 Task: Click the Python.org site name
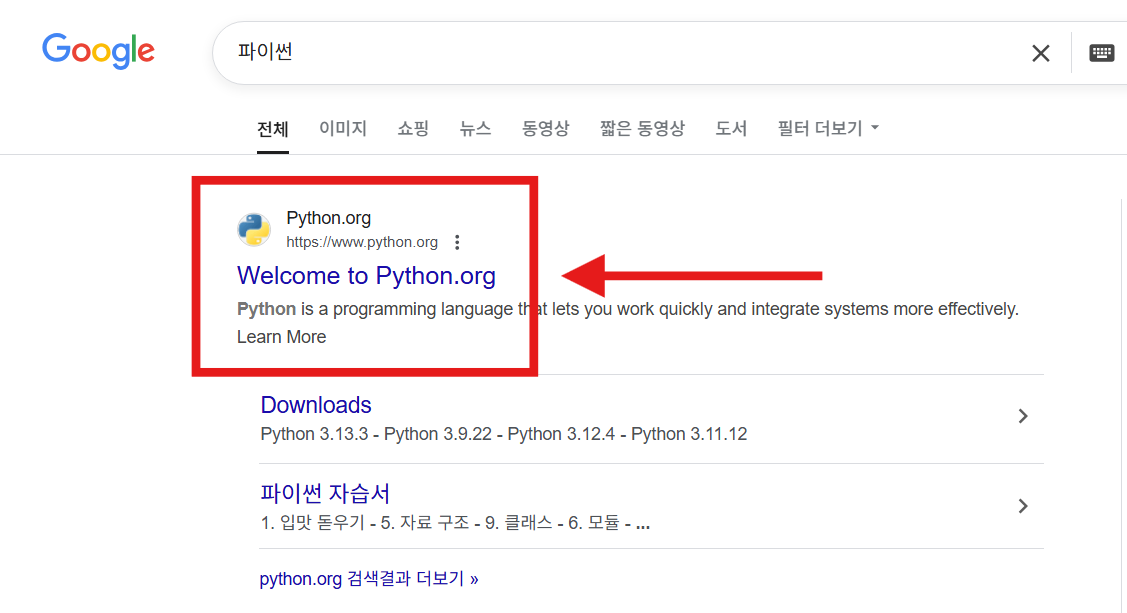click(x=328, y=218)
